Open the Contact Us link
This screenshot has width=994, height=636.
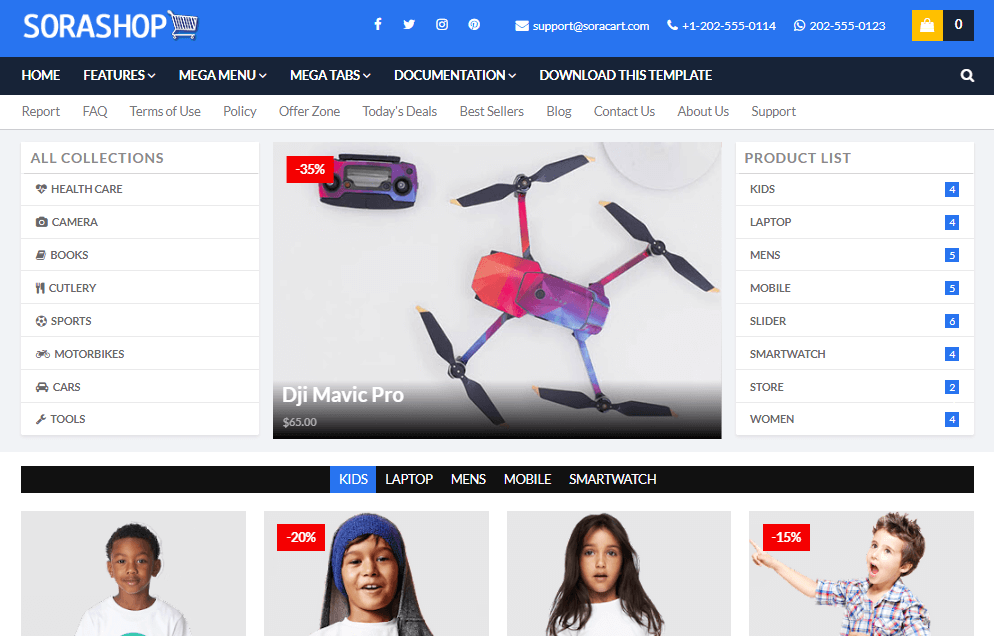coord(624,112)
